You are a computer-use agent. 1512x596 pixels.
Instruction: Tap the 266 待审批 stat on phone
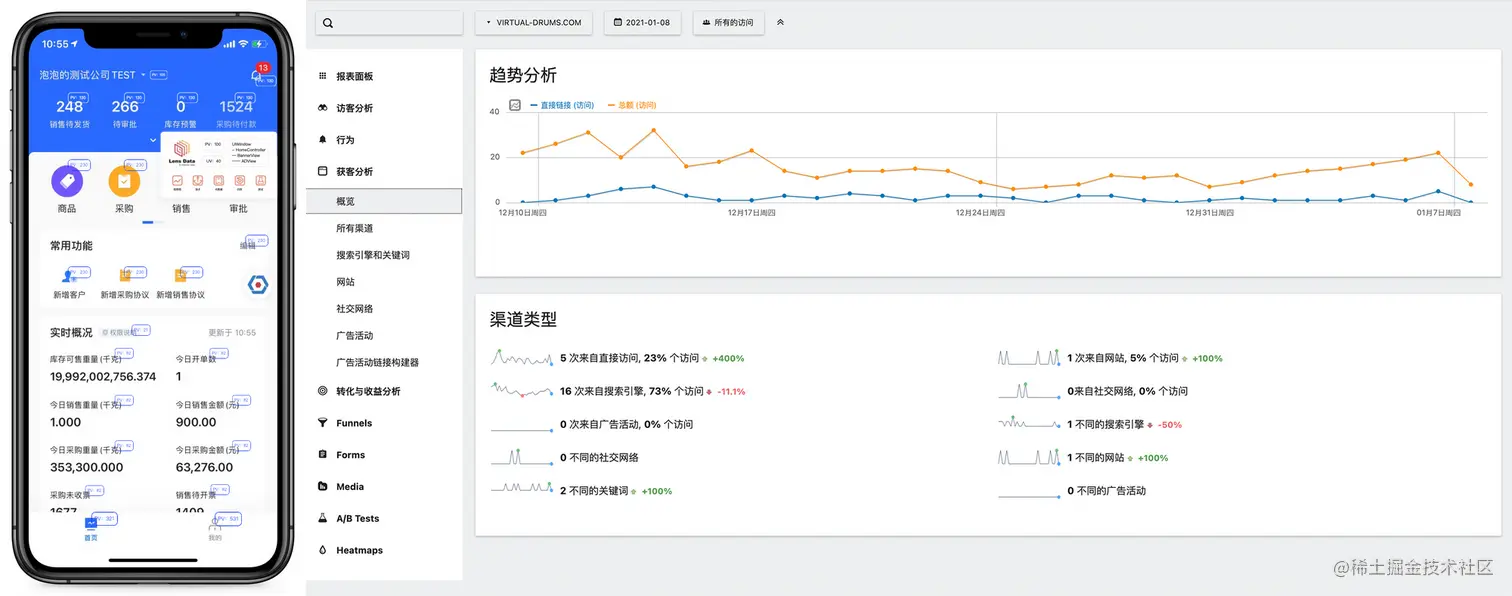click(x=125, y=113)
